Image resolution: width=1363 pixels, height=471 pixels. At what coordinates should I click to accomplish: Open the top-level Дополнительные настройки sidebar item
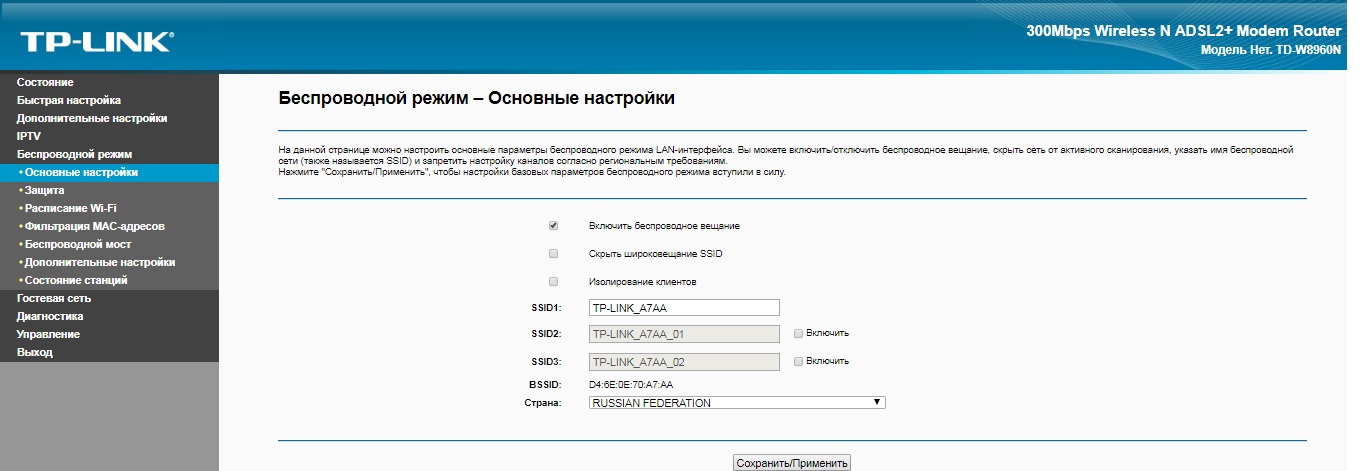(x=92, y=118)
